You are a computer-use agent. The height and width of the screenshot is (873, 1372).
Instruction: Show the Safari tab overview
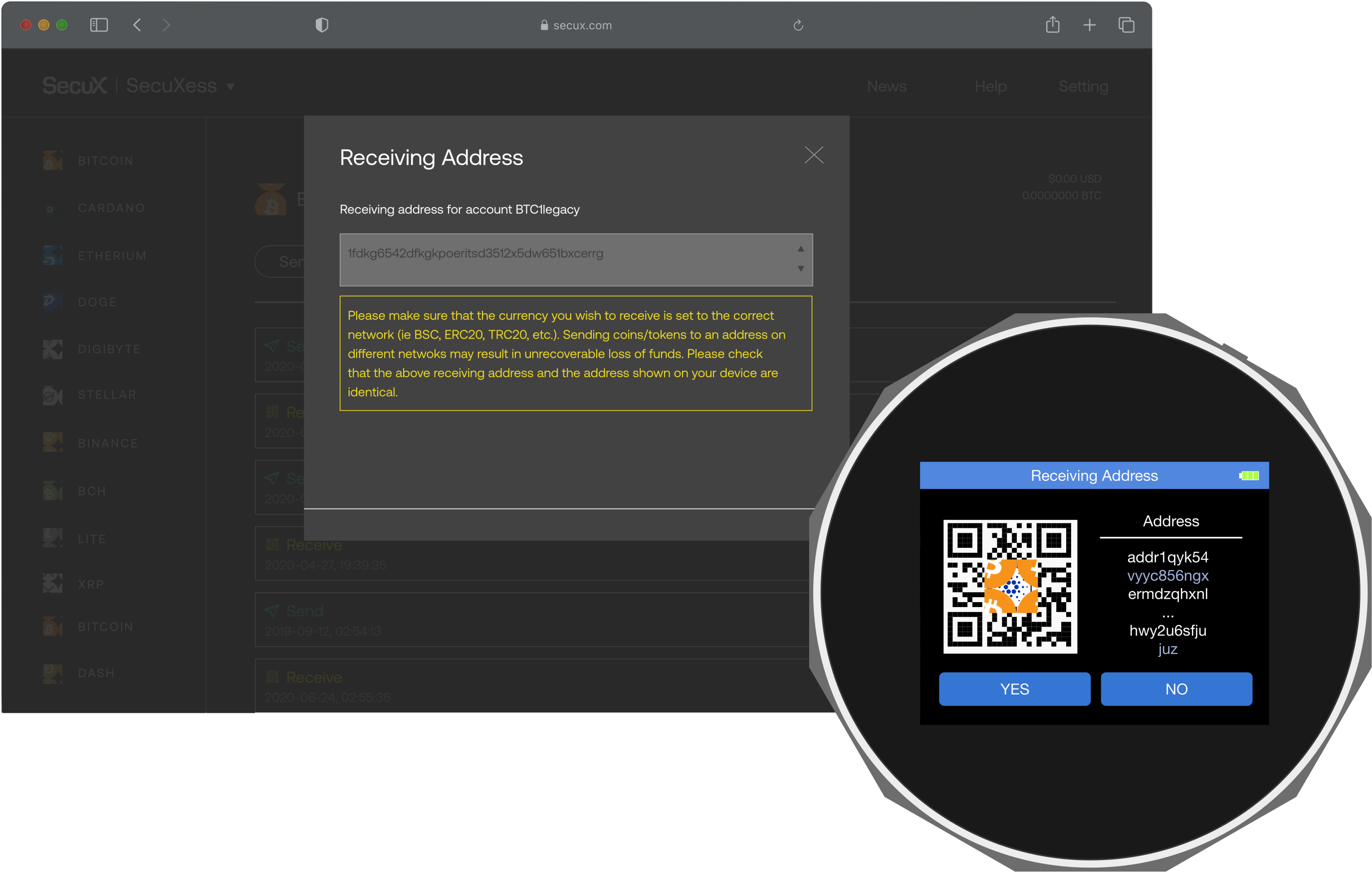[x=1127, y=25]
